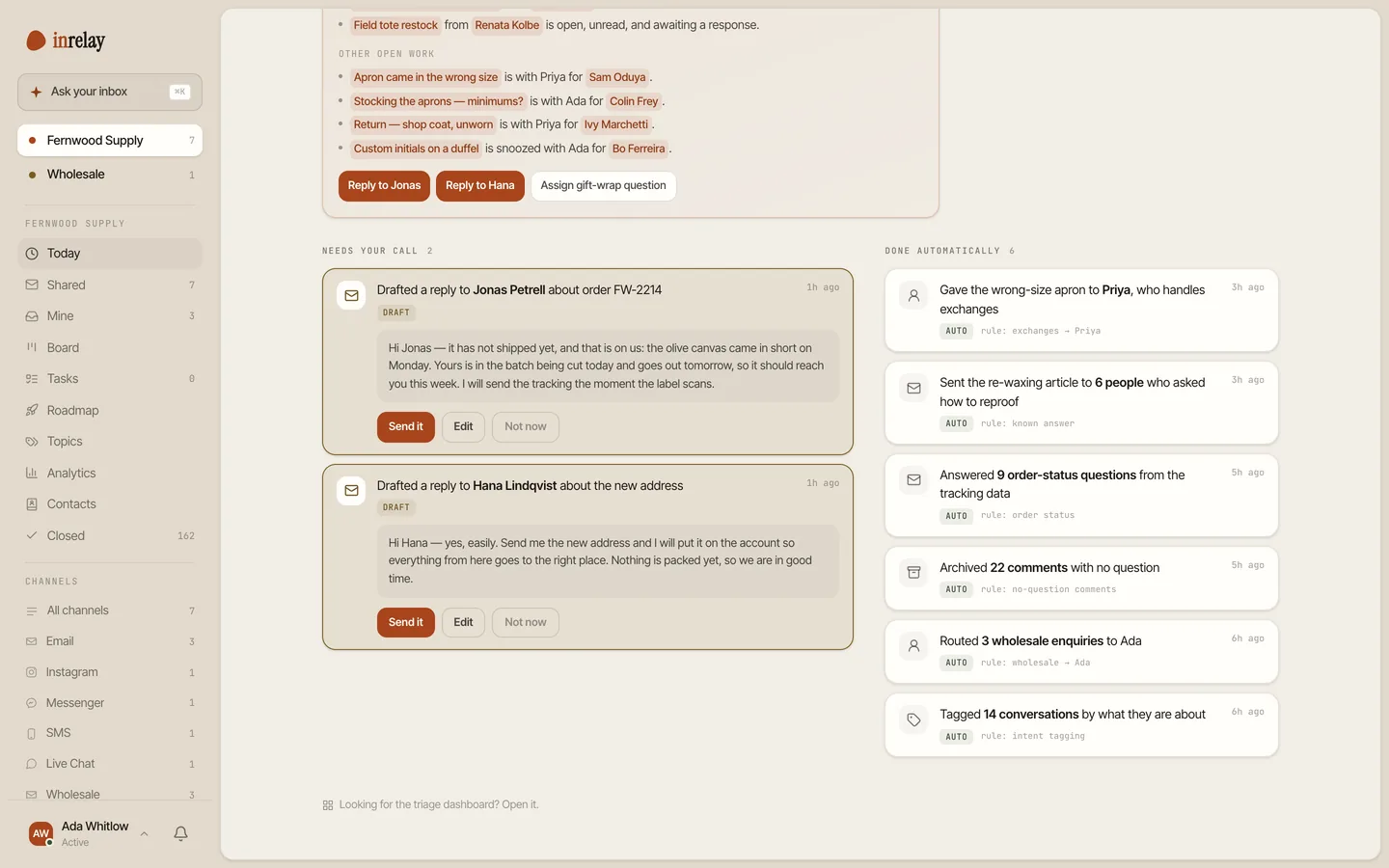Click the tag icon on the Tagged 14 conversations card

click(913, 719)
